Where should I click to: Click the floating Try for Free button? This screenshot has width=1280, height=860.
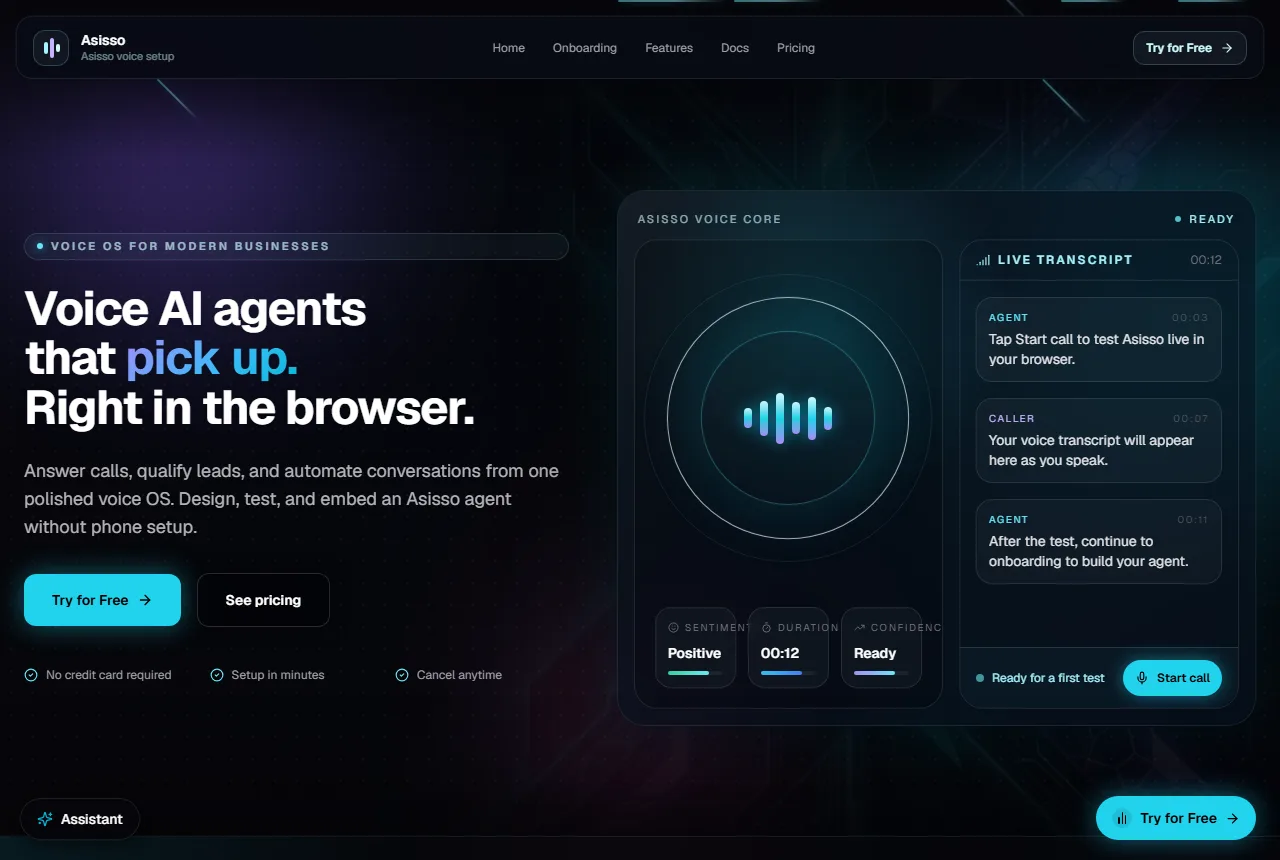[x=1176, y=818]
